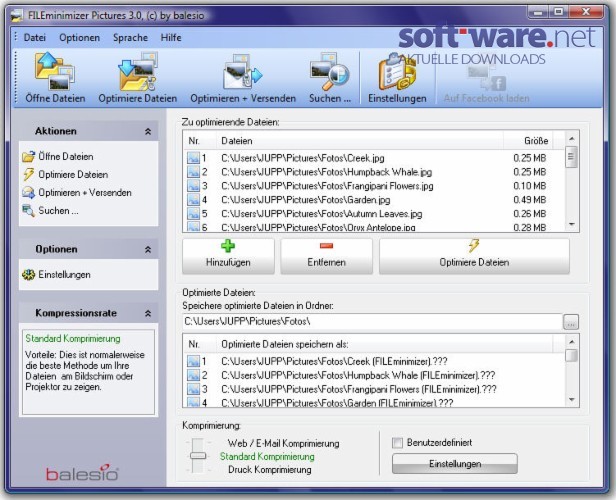Screen dimensions: 616x500
Task: Click the image icon of Creek.jpg row
Action: click(x=193, y=158)
